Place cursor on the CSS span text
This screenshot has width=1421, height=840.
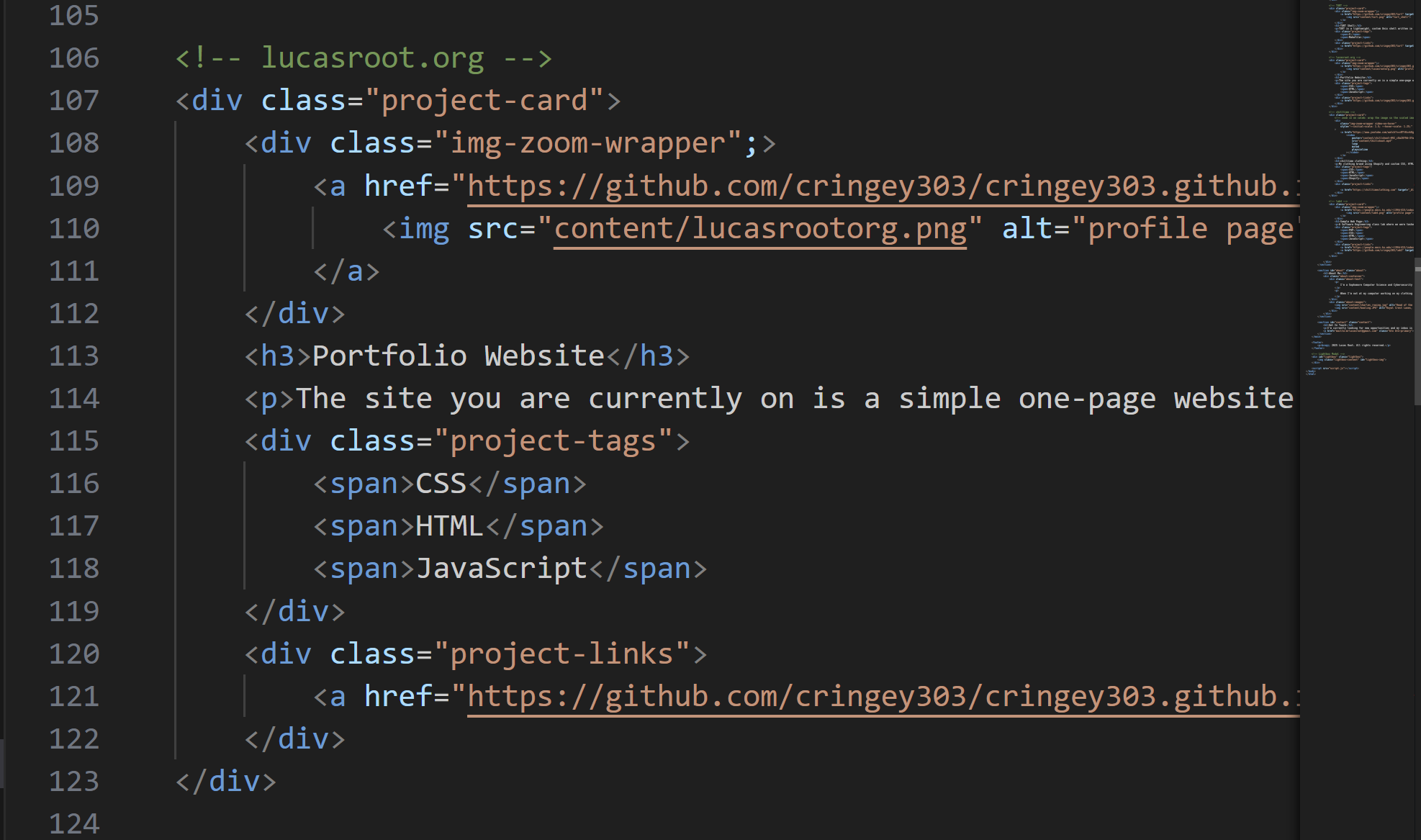441,484
